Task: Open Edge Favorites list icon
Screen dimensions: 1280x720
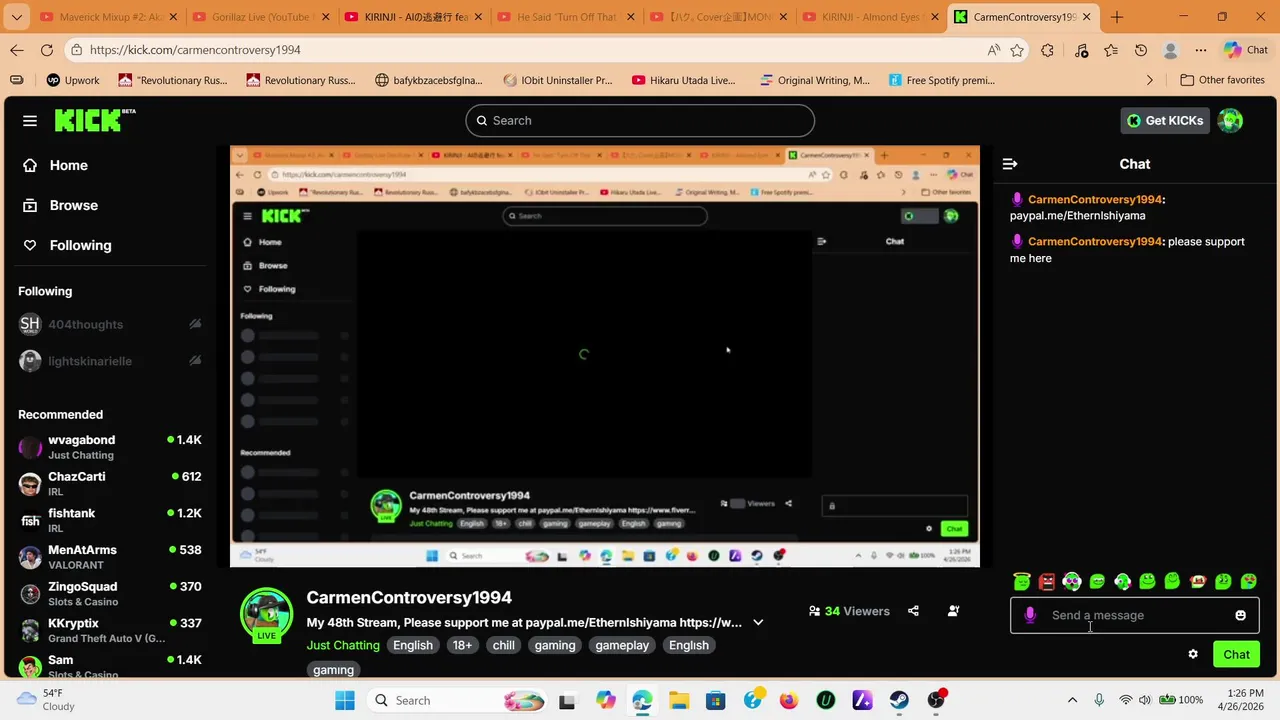Action: tap(1111, 50)
